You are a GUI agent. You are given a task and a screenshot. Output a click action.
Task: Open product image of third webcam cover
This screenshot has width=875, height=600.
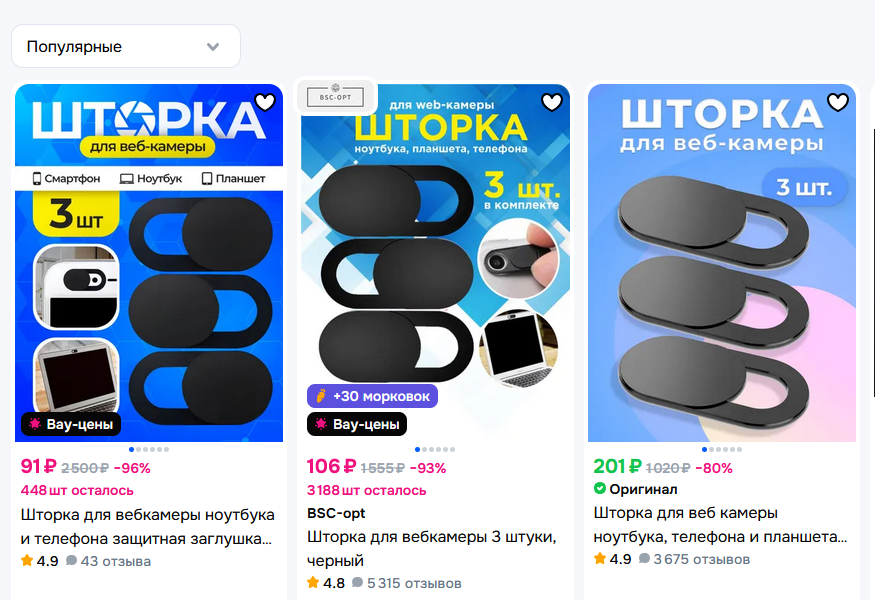722,263
